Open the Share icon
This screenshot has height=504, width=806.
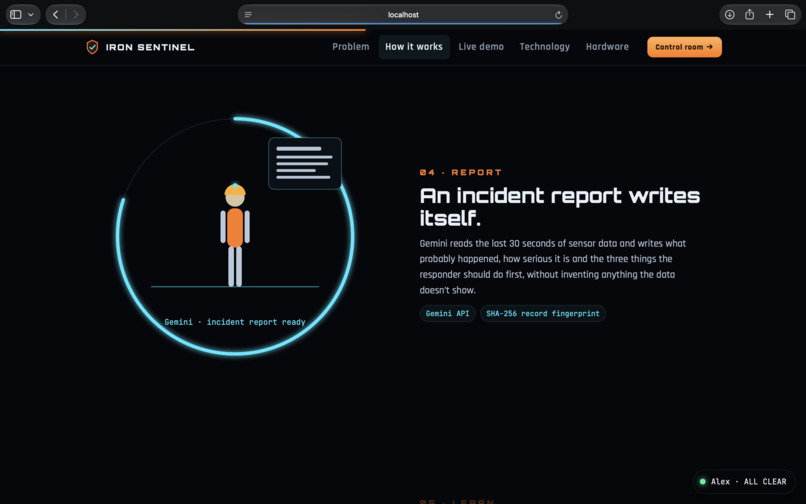749,14
